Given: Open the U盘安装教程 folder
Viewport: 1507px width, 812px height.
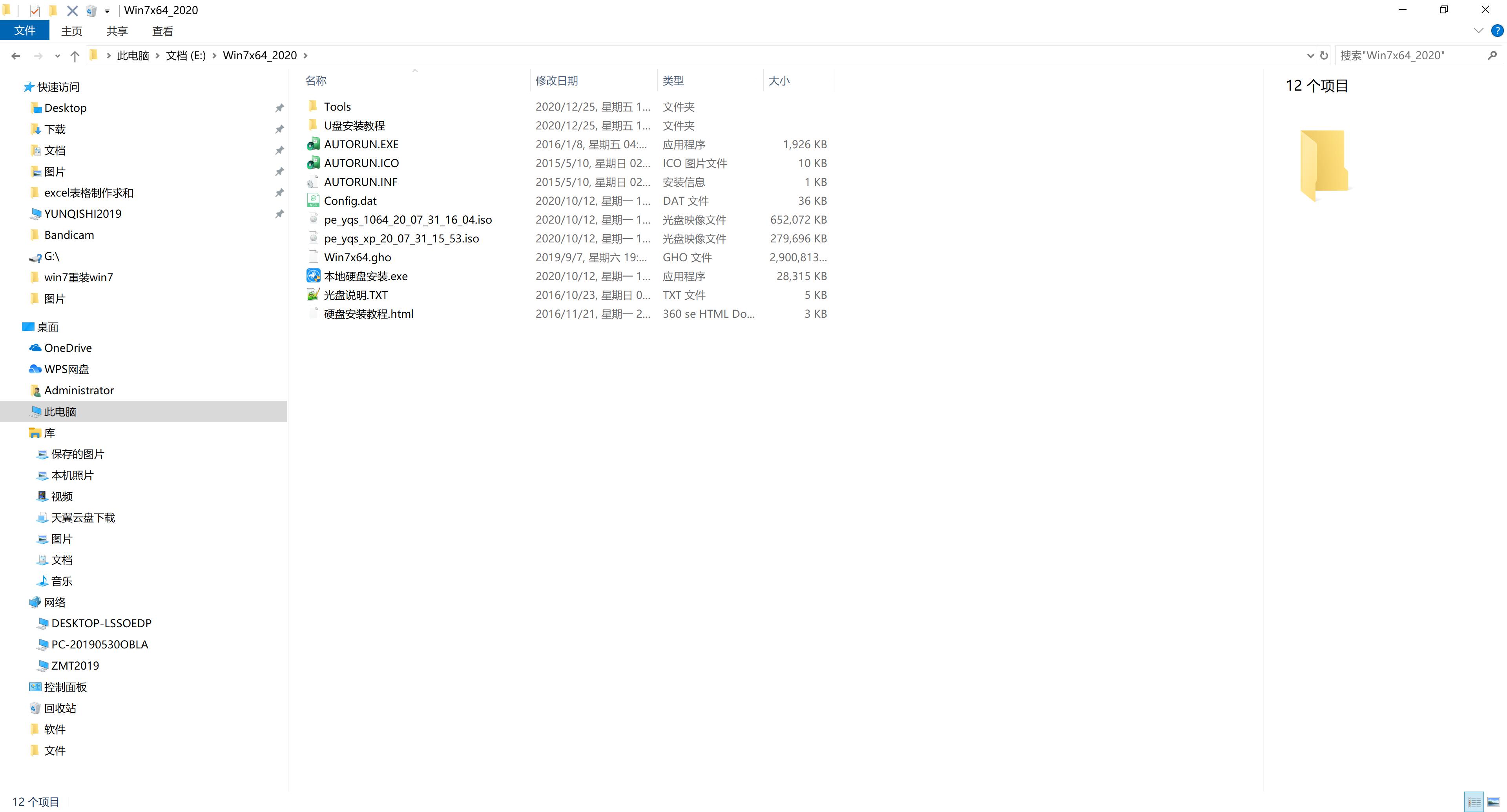Looking at the screenshot, I should 355,125.
